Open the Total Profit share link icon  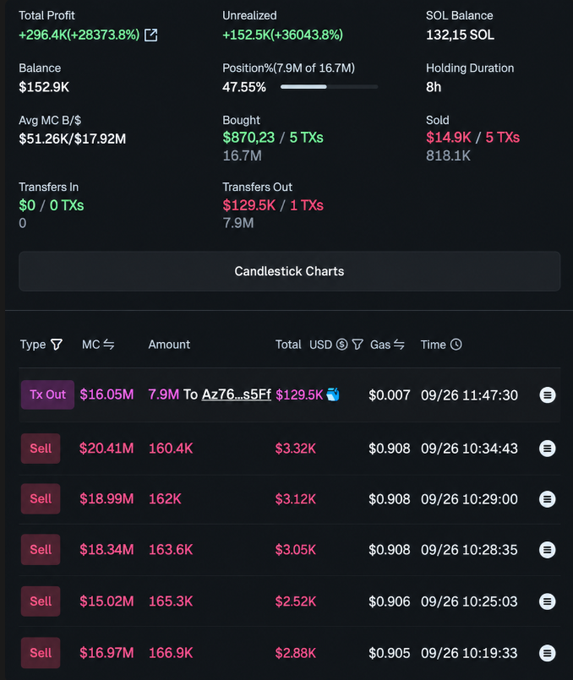click(x=151, y=35)
